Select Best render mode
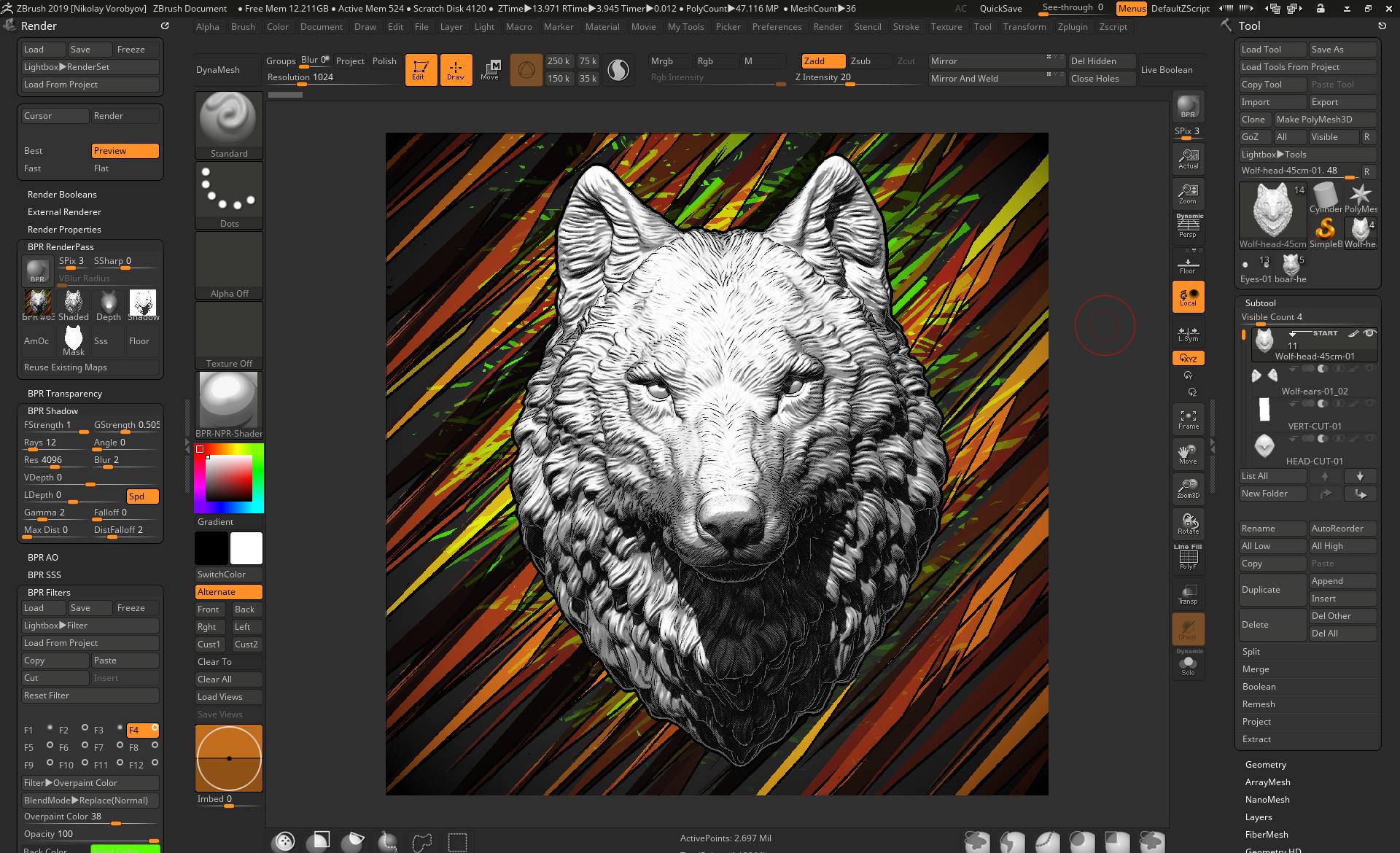The image size is (1400, 853). pos(55,151)
